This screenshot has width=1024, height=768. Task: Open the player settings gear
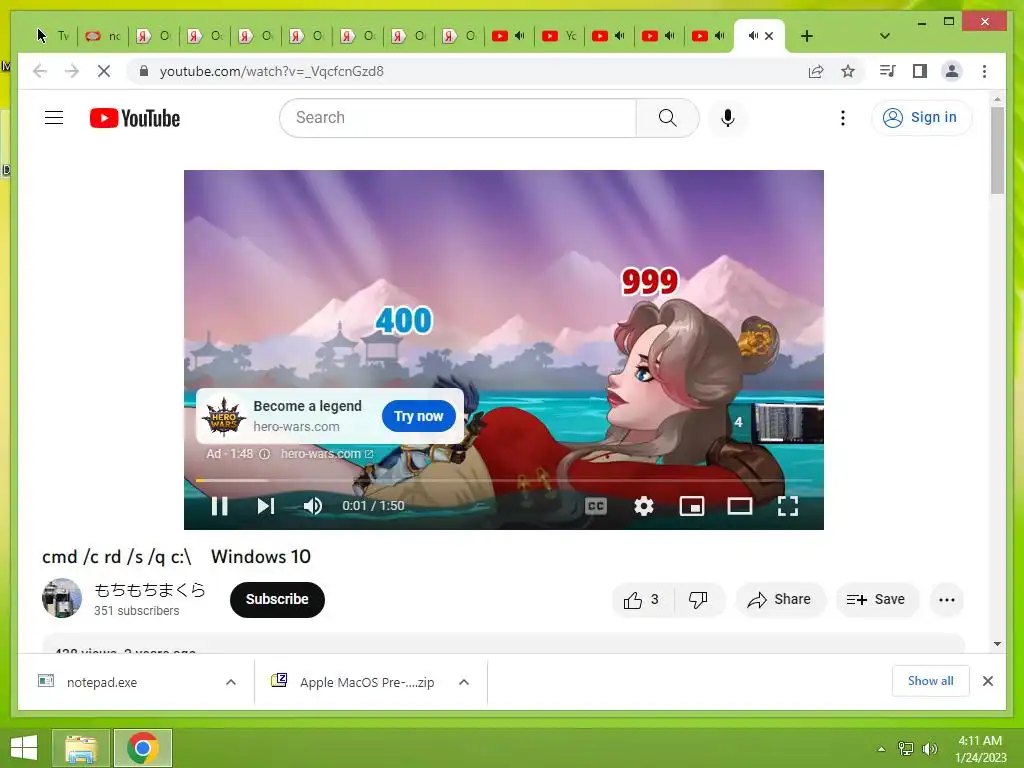point(644,505)
